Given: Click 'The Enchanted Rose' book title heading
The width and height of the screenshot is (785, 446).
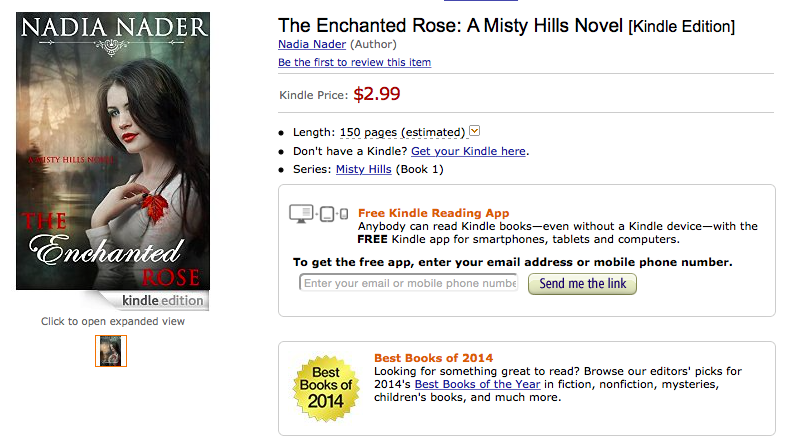Looking at the screenshot, I should click(x=450, y=25).
